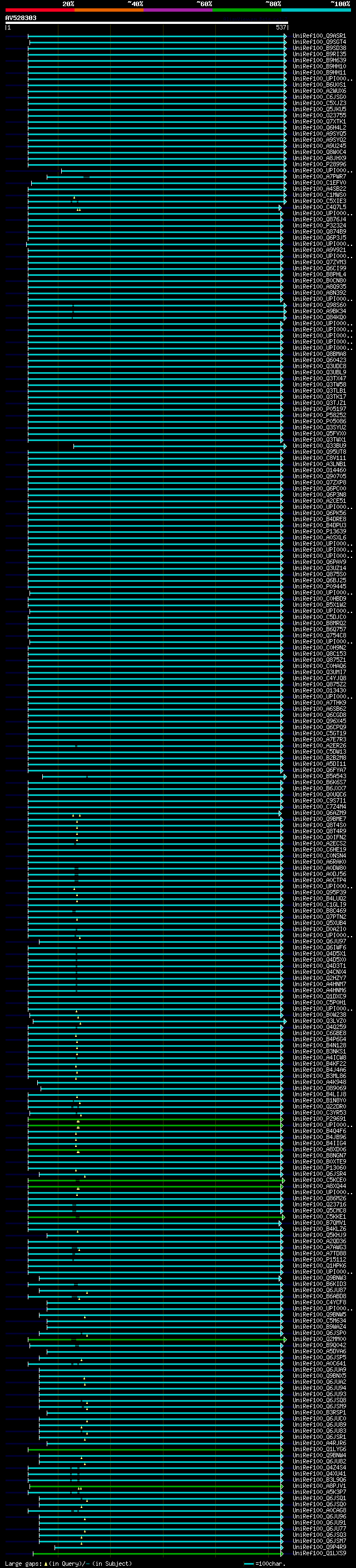The height and width of the screenshot is (1568, 356).
Task: Select the label UniRef100_Q876J4
Action: pos(319,219)
